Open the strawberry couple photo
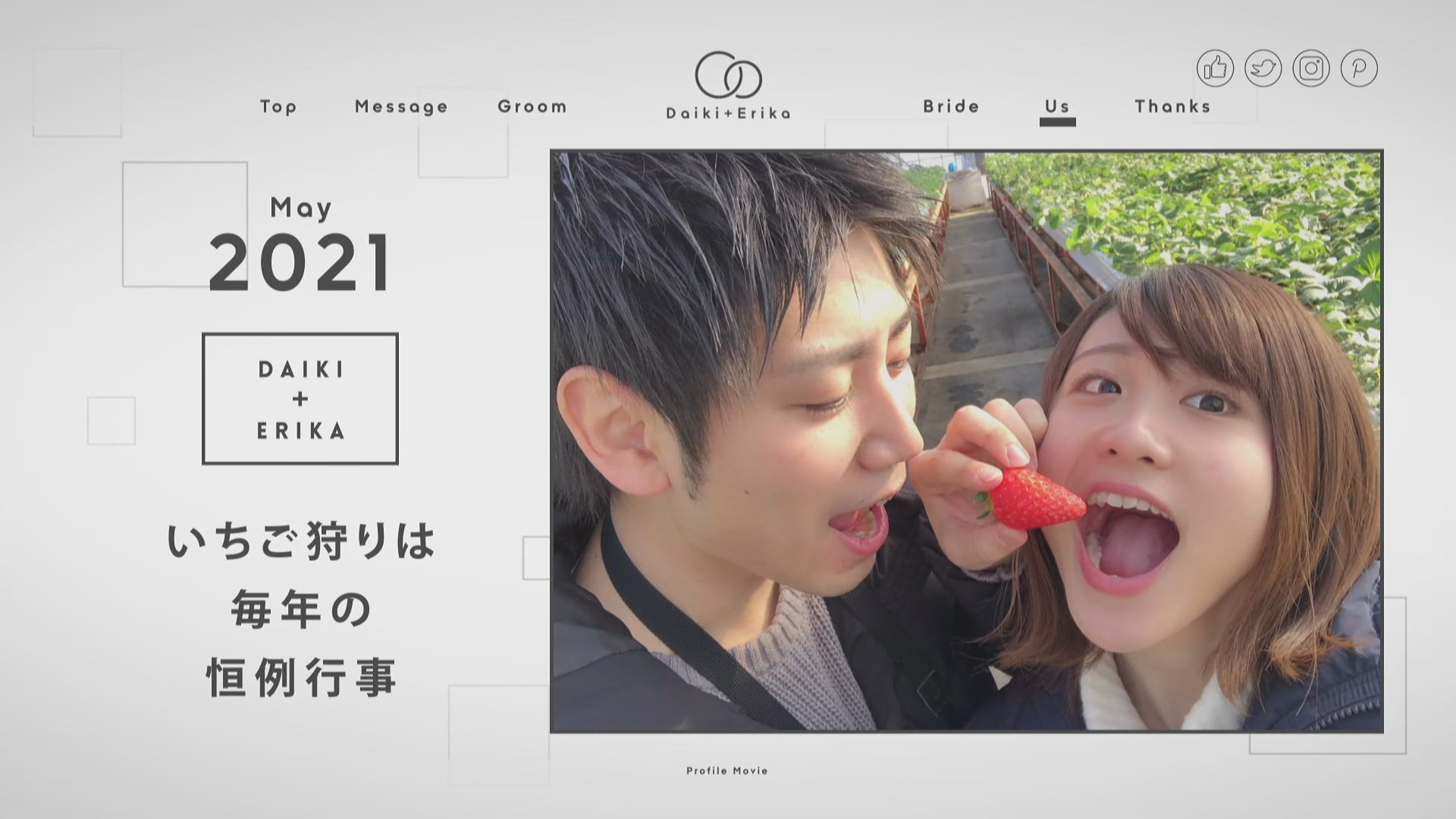The image size is (1456, 819). click(x=966, y=441)
